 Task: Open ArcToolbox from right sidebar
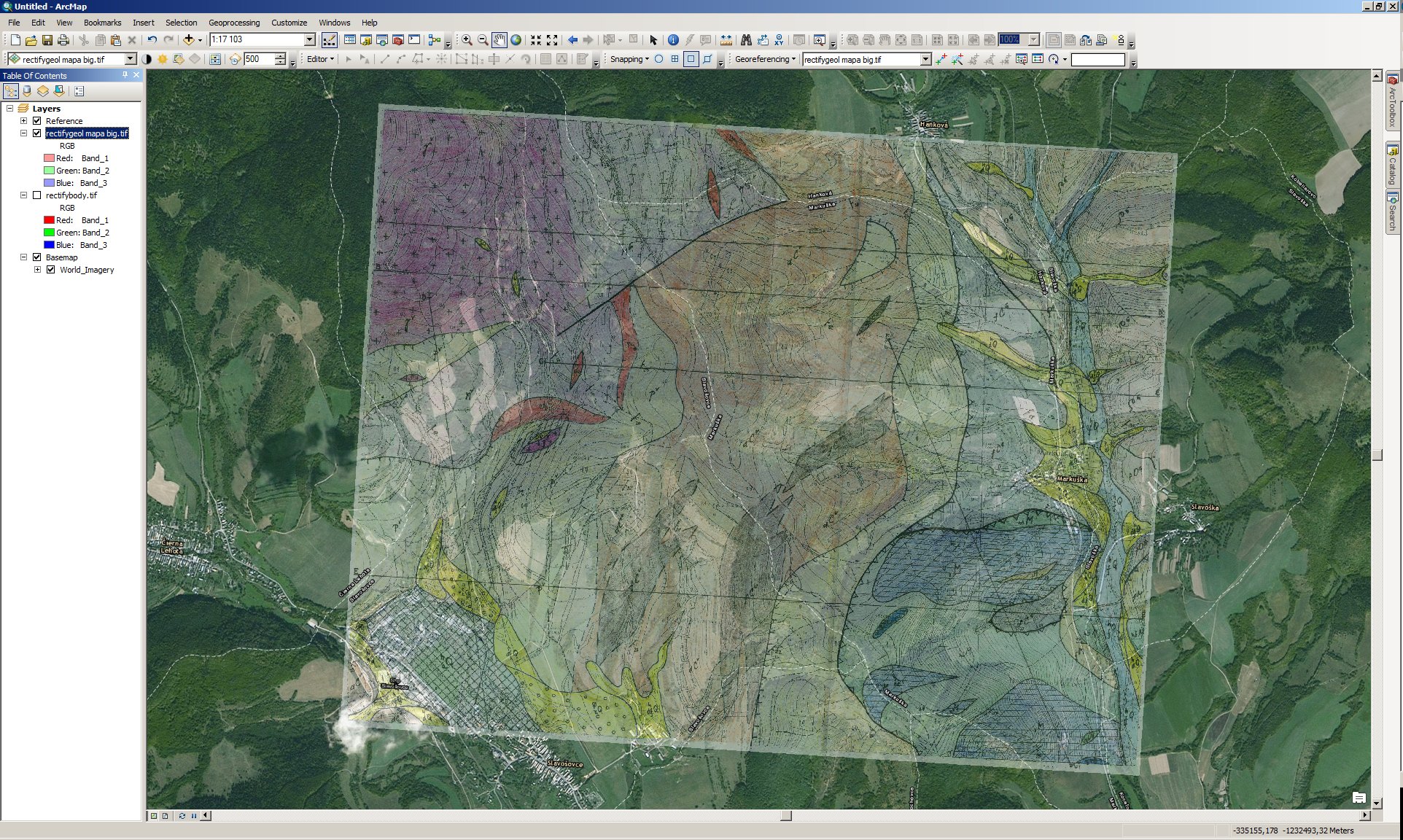(1393, 101)
